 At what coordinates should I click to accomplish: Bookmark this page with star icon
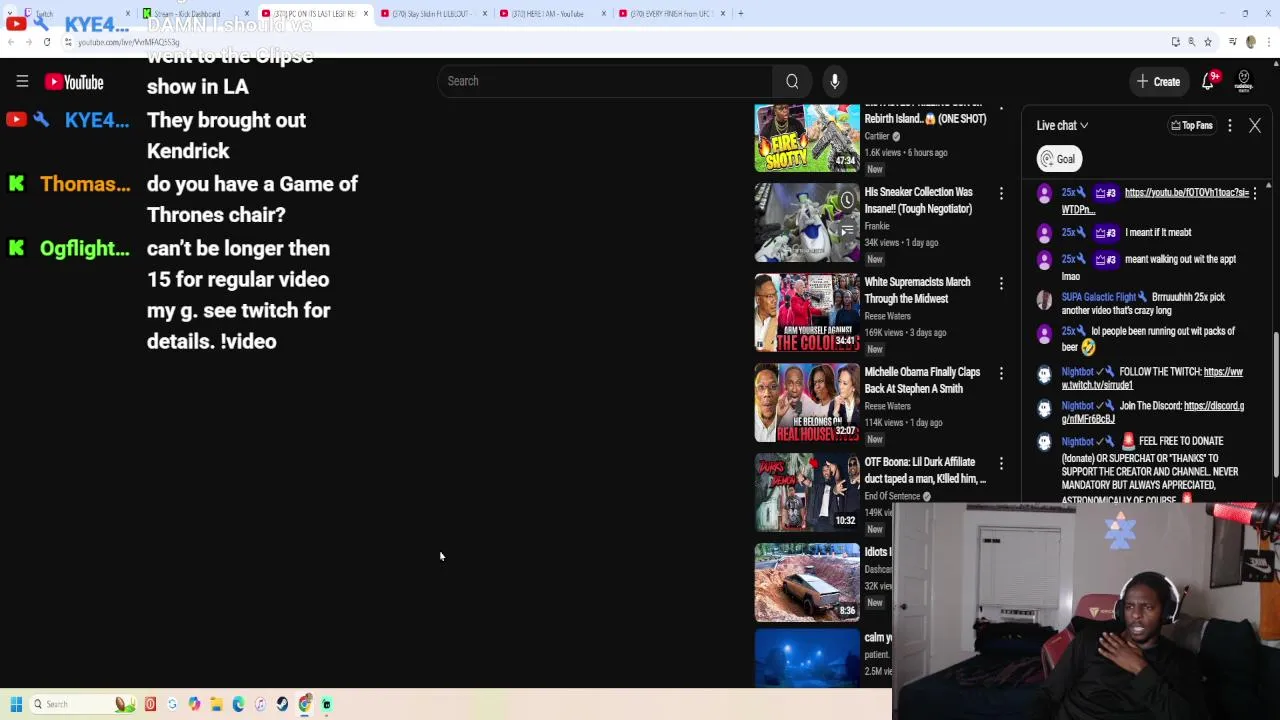pyautogui.click(x=1208, y=42)
